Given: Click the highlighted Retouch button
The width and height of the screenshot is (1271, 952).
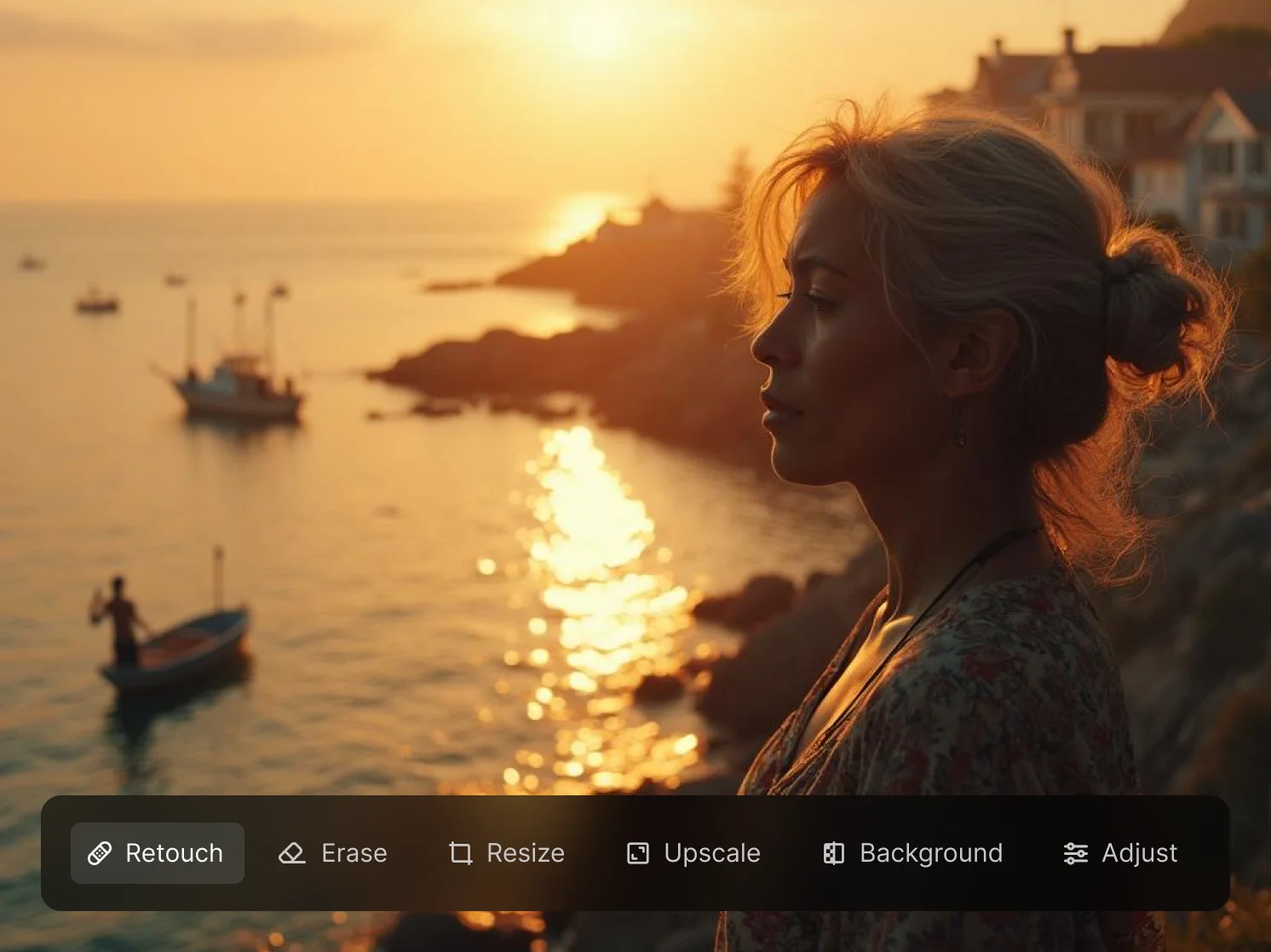Looking at the screenshot, I should click(x=156, y=853).
